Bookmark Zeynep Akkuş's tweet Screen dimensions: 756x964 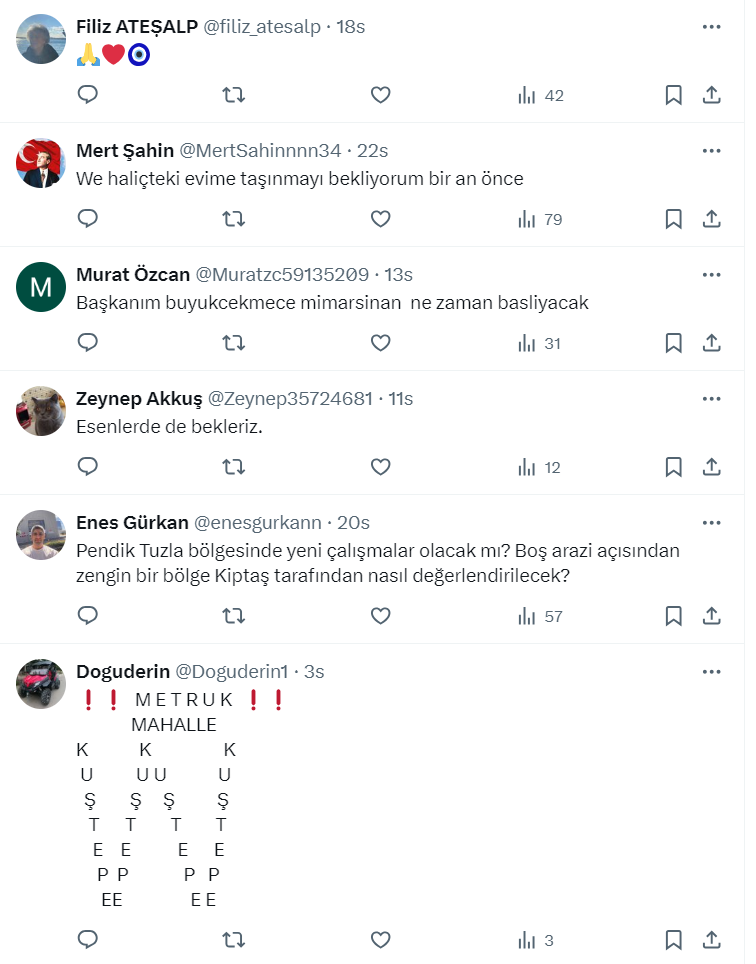[674, 467]
